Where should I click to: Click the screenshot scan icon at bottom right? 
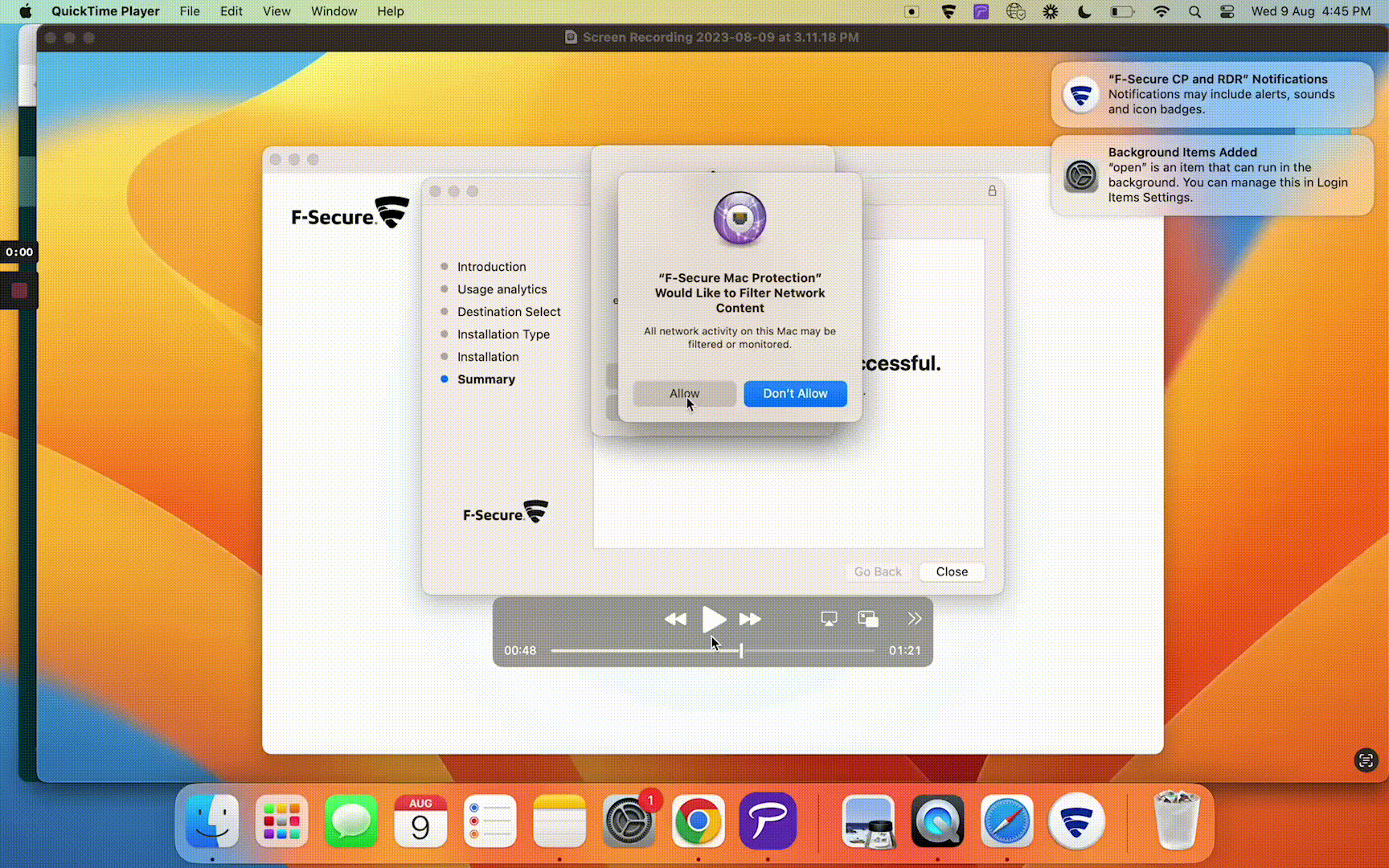click(x=1366, y=760)
